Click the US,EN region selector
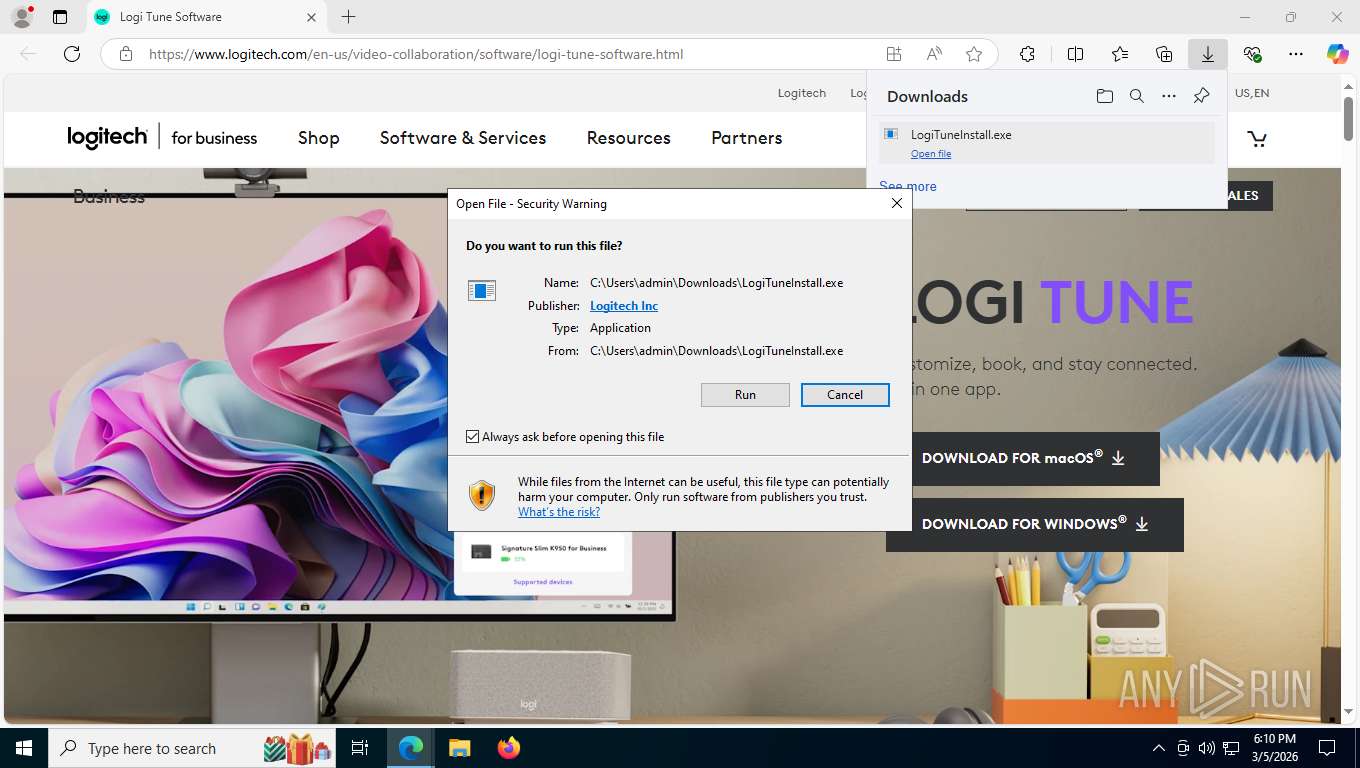Screen dimensions: 1360x768 tap(1252, 93)
